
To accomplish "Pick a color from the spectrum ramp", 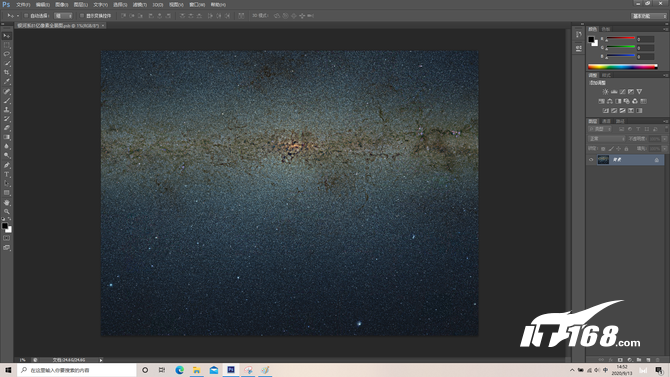I will coord(623,67).
